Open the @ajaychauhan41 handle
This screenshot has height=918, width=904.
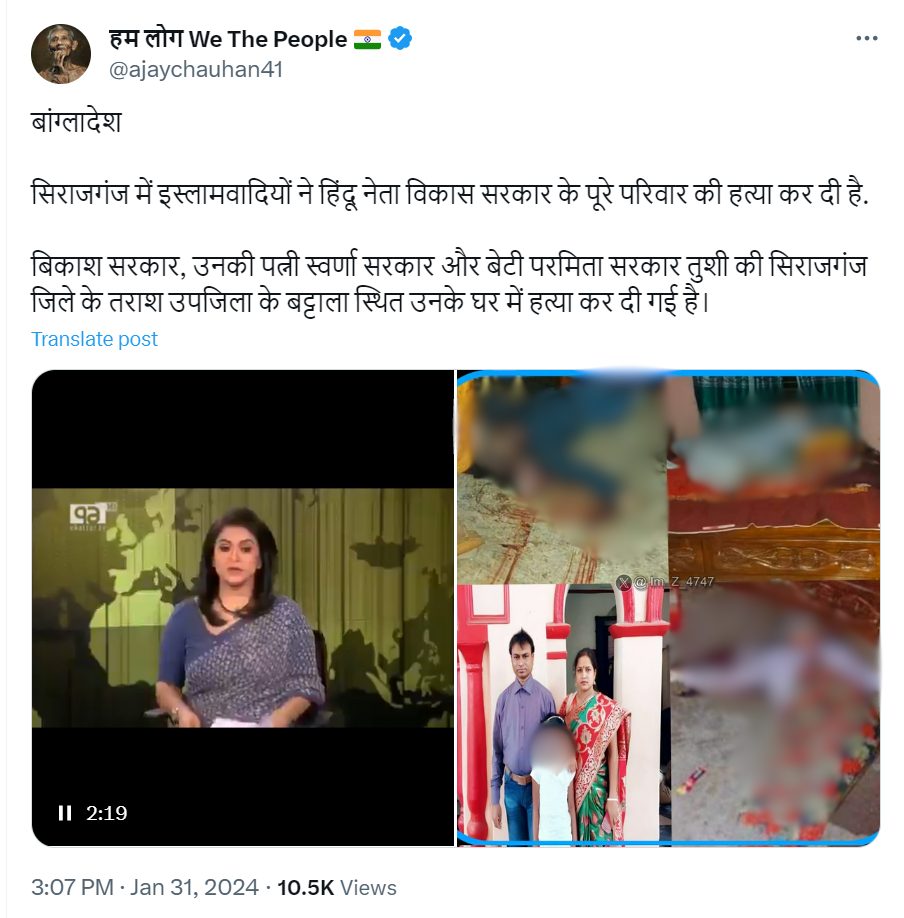pos(196,70)
